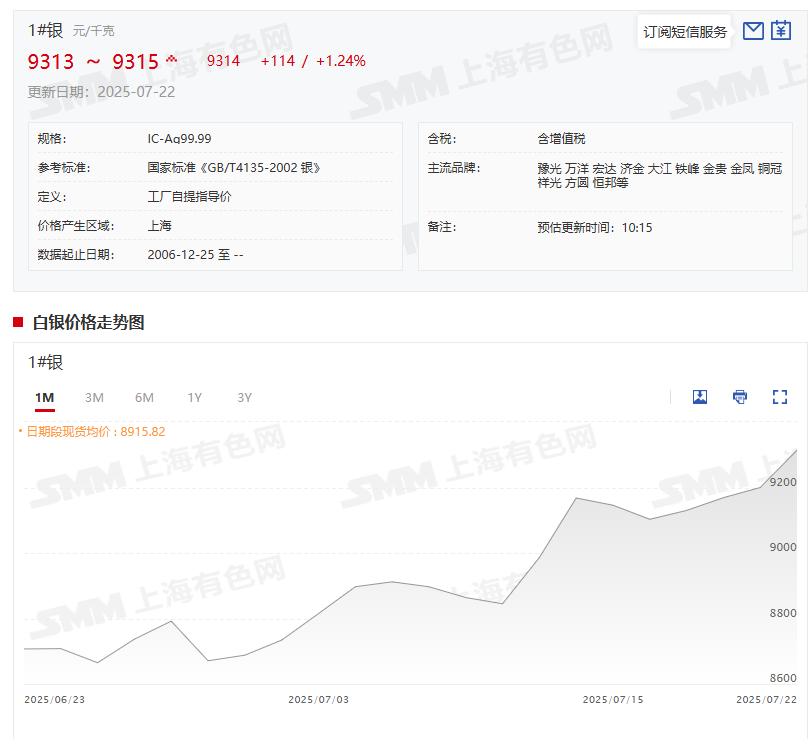Image resolution: width=808 pixels, height=739 pixels.
Task: Click the 2025/06/23 start date label
Action: [x=55, y=700]
